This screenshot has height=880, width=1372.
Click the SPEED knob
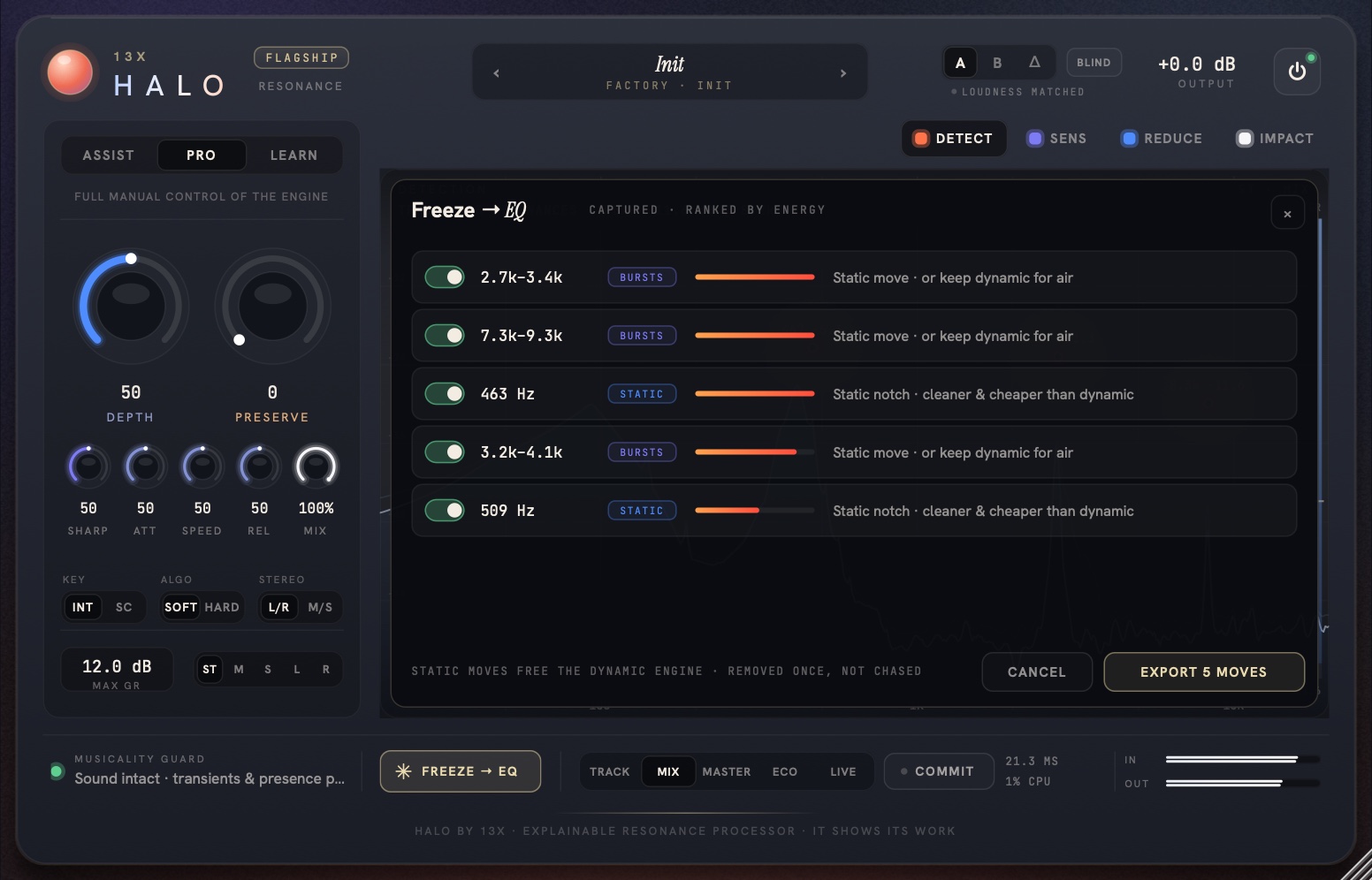(x=202, y=467)
